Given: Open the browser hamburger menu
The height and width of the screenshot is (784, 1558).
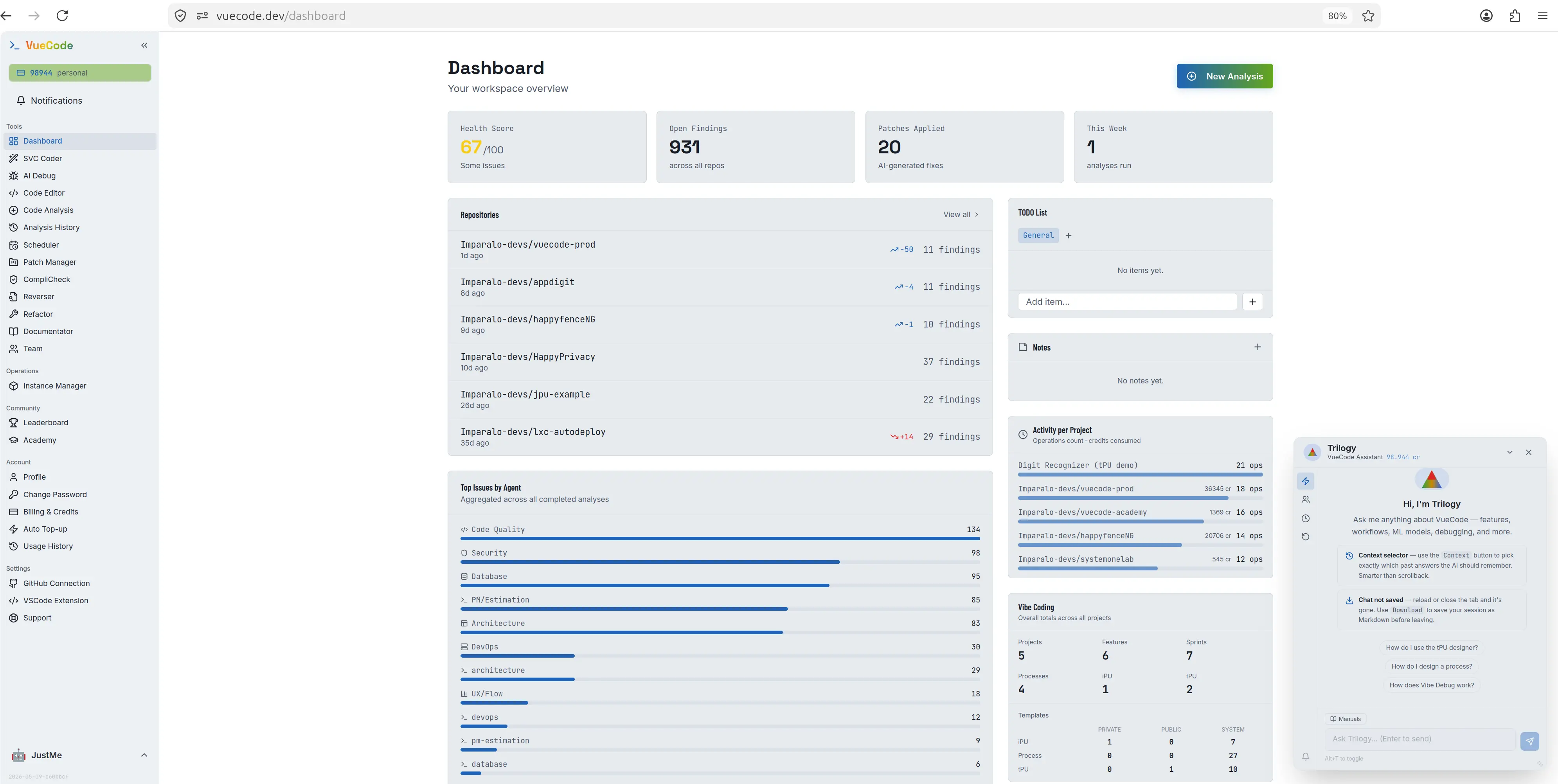Looking at the screenshot, I should tap(1543, 16).
